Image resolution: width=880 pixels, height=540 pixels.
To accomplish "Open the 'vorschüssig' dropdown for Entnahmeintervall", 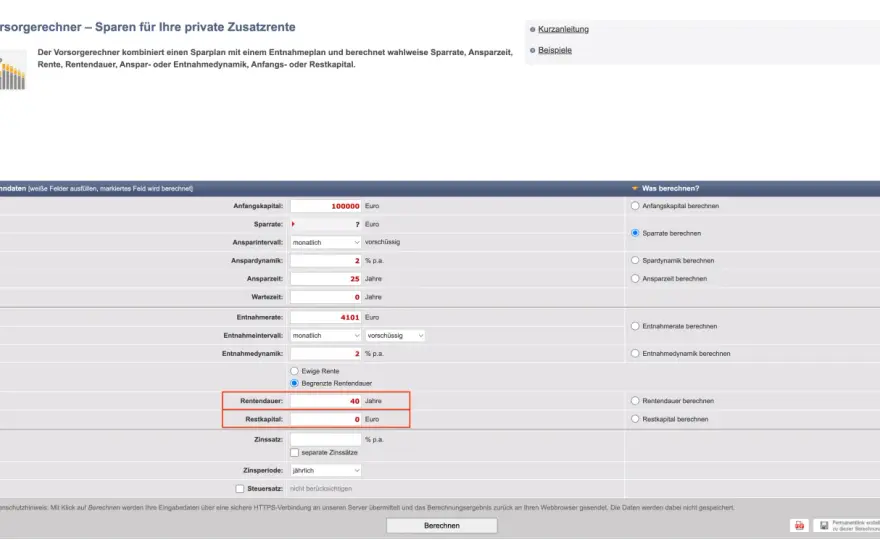I will [395, 336].
